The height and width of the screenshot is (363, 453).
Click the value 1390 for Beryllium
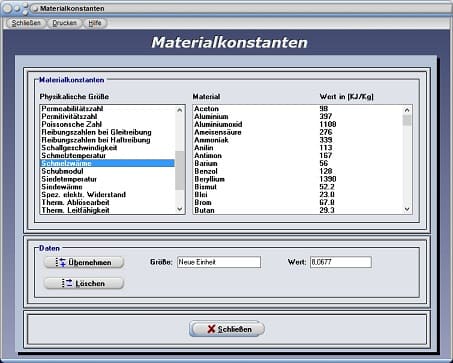pos(328,179)
